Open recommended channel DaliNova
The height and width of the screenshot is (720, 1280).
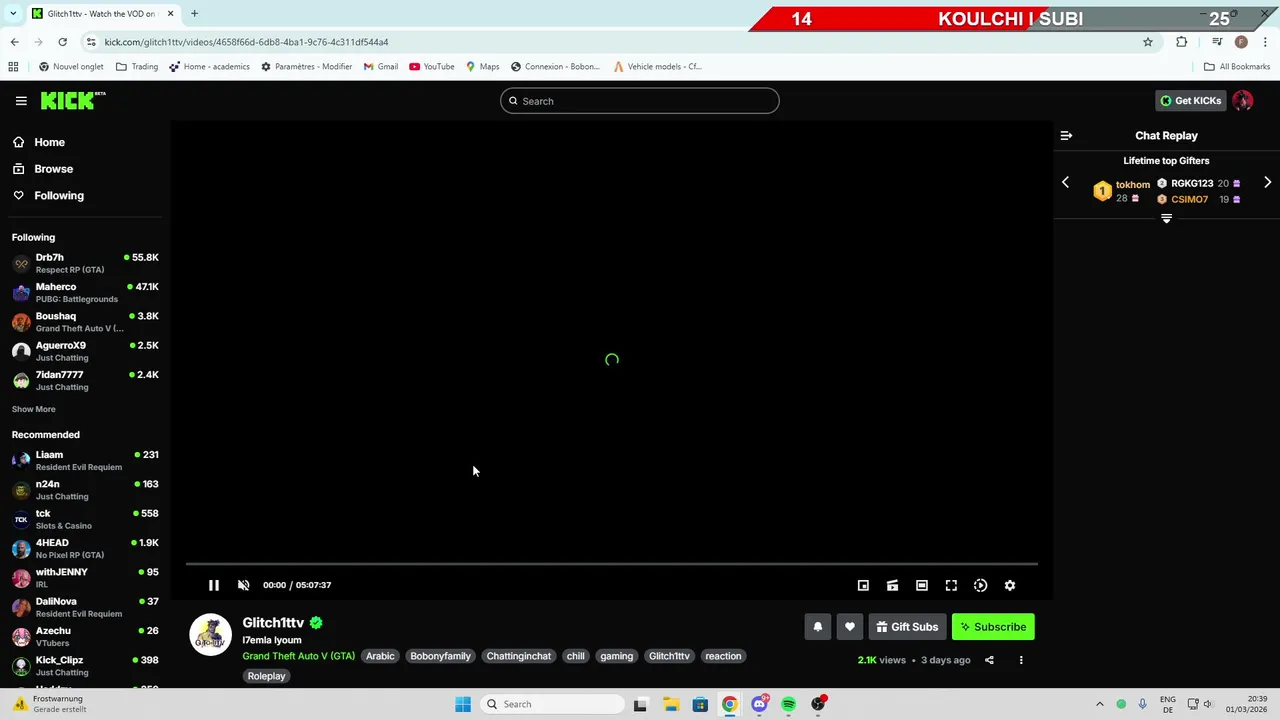pos(85,607)
